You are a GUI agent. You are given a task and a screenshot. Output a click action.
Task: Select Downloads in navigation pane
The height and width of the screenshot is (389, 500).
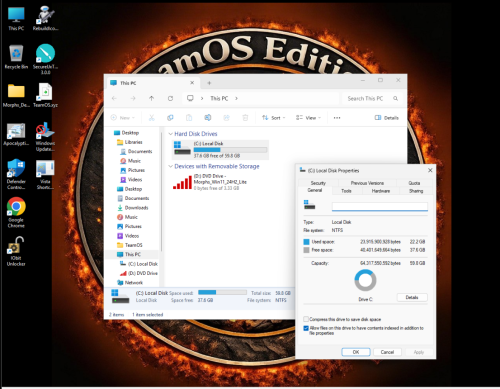[136, 208]
